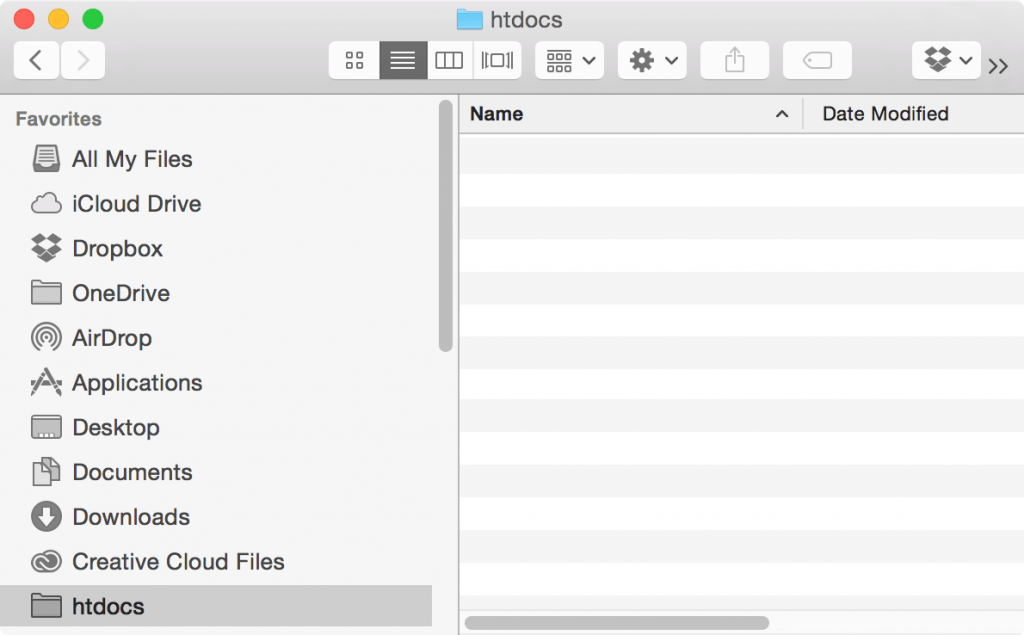Image resolution: width=1024 pixels, height=635 pixels.
Task: Go back with the left arrow button
Action: point(37,61)
